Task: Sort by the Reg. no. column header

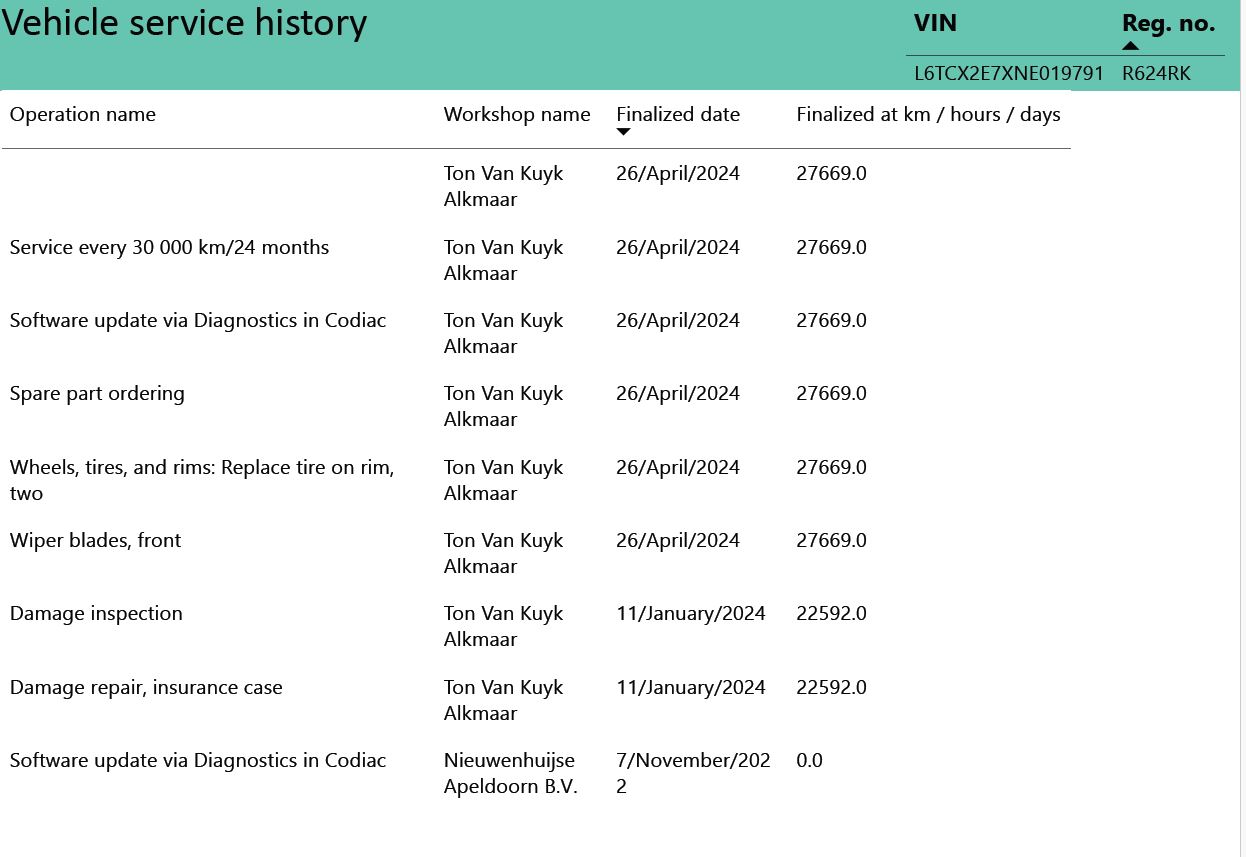Action: [1168, 23]
